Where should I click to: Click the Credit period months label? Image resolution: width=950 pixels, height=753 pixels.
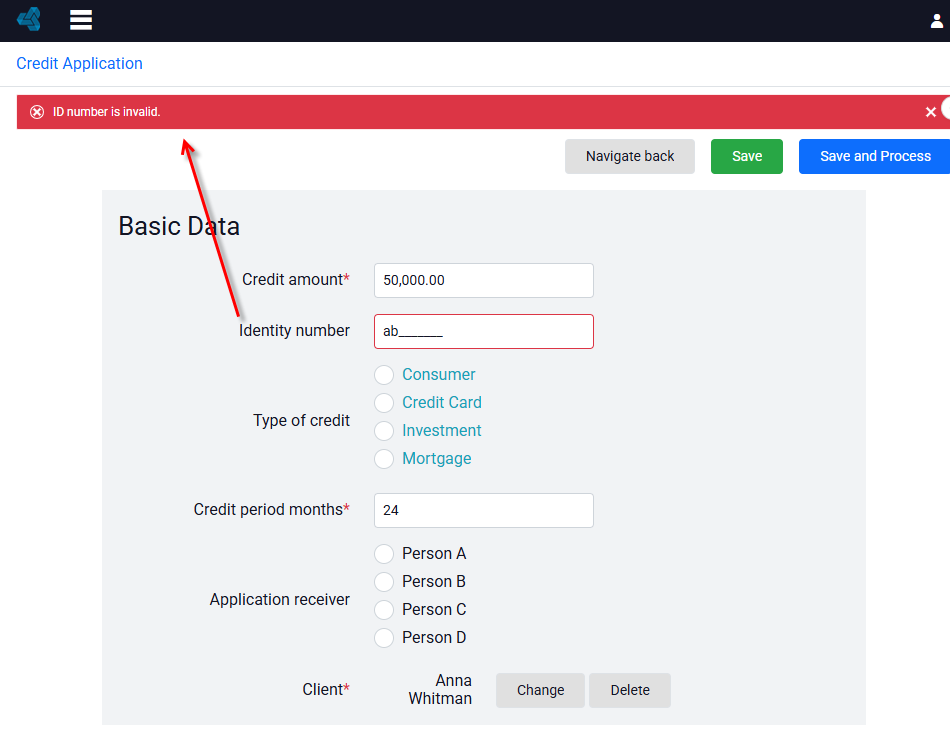tap(271, 509)
